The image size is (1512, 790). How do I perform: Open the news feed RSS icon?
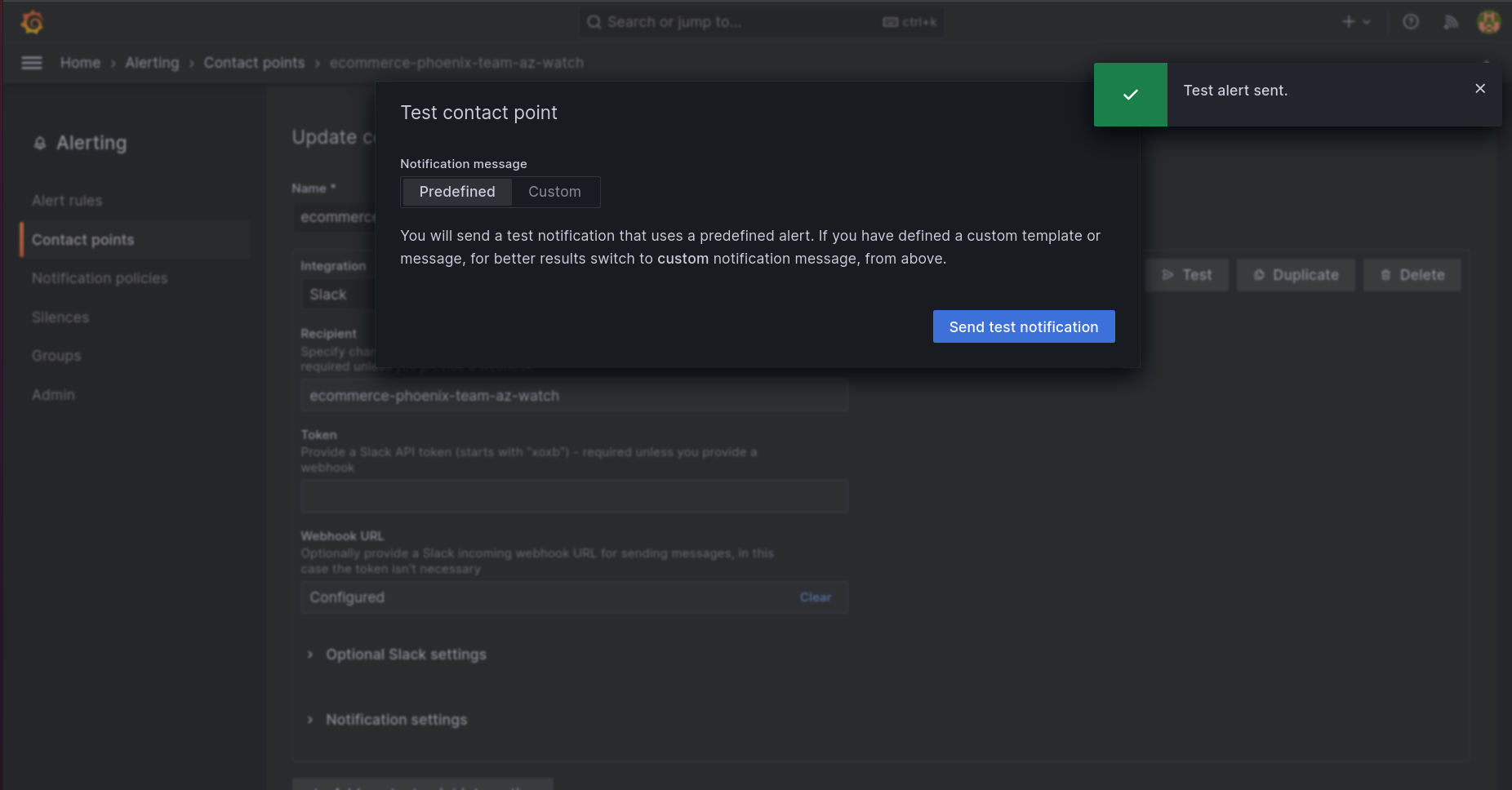point(1451,22)
